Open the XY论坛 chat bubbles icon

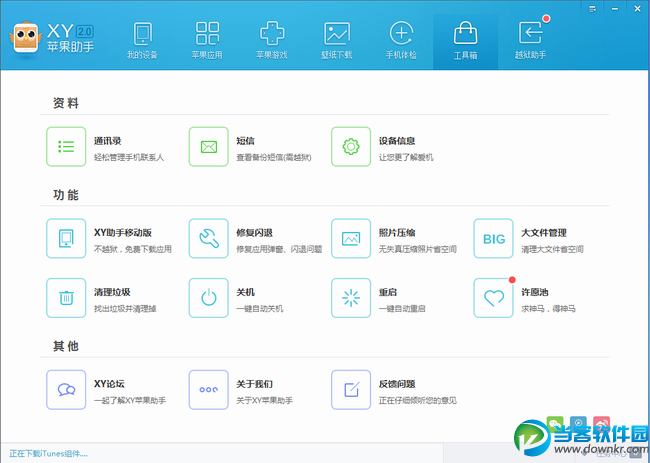pos(66,390)
